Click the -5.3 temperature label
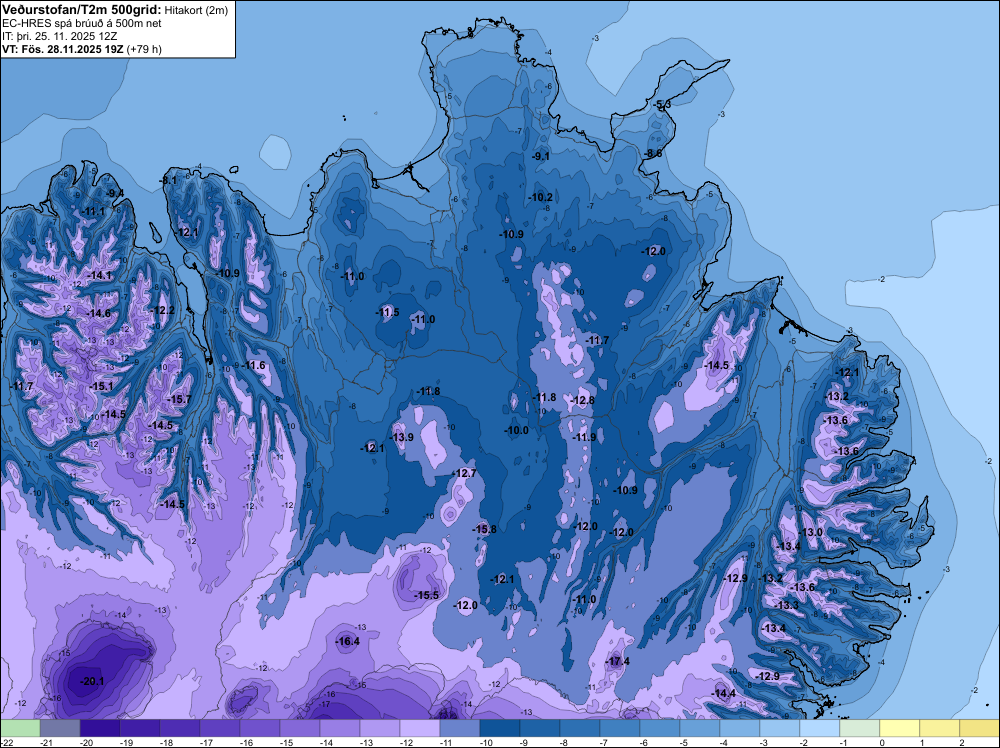This screenshot has width=1000, height=748. [x=663, y=104]
